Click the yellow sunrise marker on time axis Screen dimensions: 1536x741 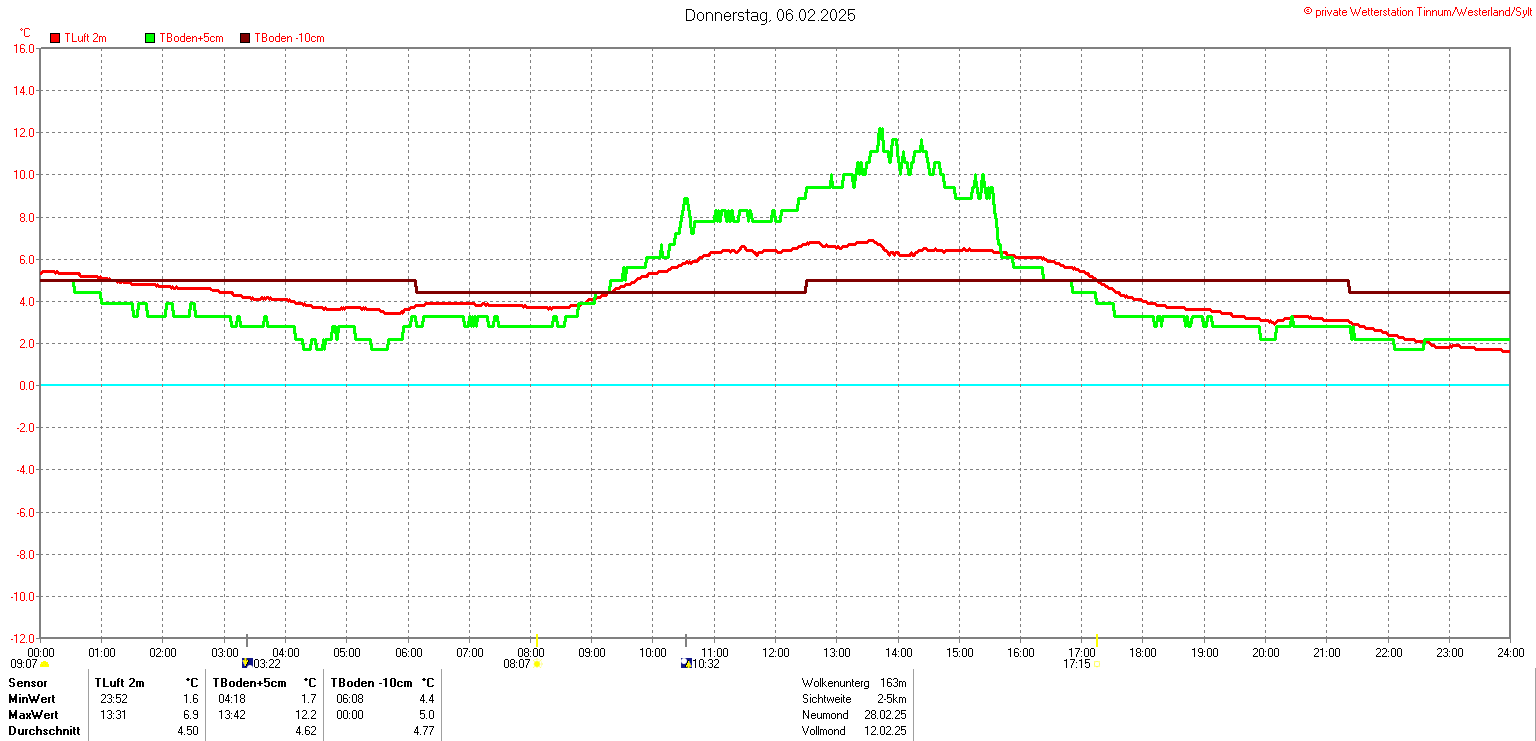[537, 641]
